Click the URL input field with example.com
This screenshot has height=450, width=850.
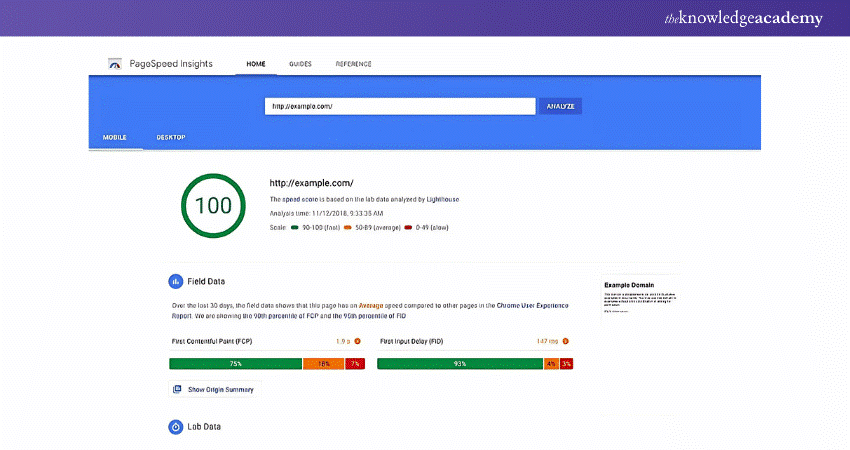(x=400, y=106)
